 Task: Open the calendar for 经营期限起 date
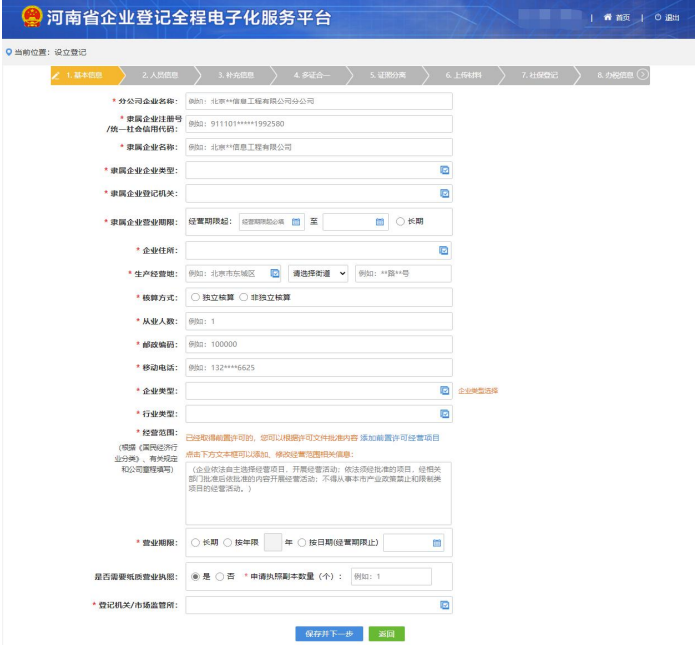[296, 222]
